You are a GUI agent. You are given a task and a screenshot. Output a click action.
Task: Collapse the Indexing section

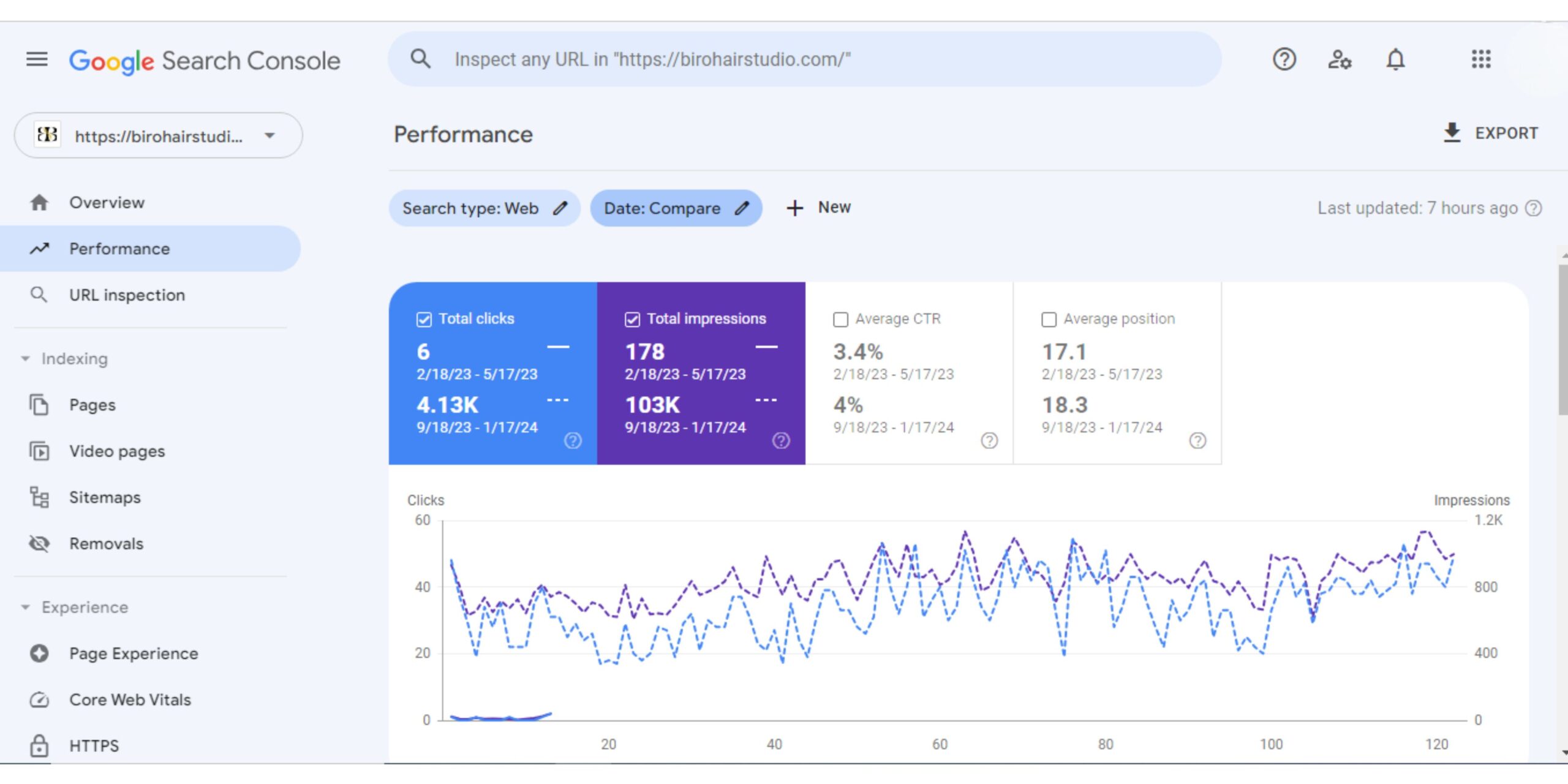pyautogui.click(x=25, y=359)
